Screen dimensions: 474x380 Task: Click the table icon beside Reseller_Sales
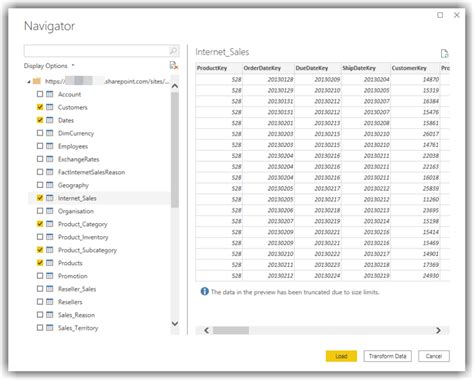50,289
